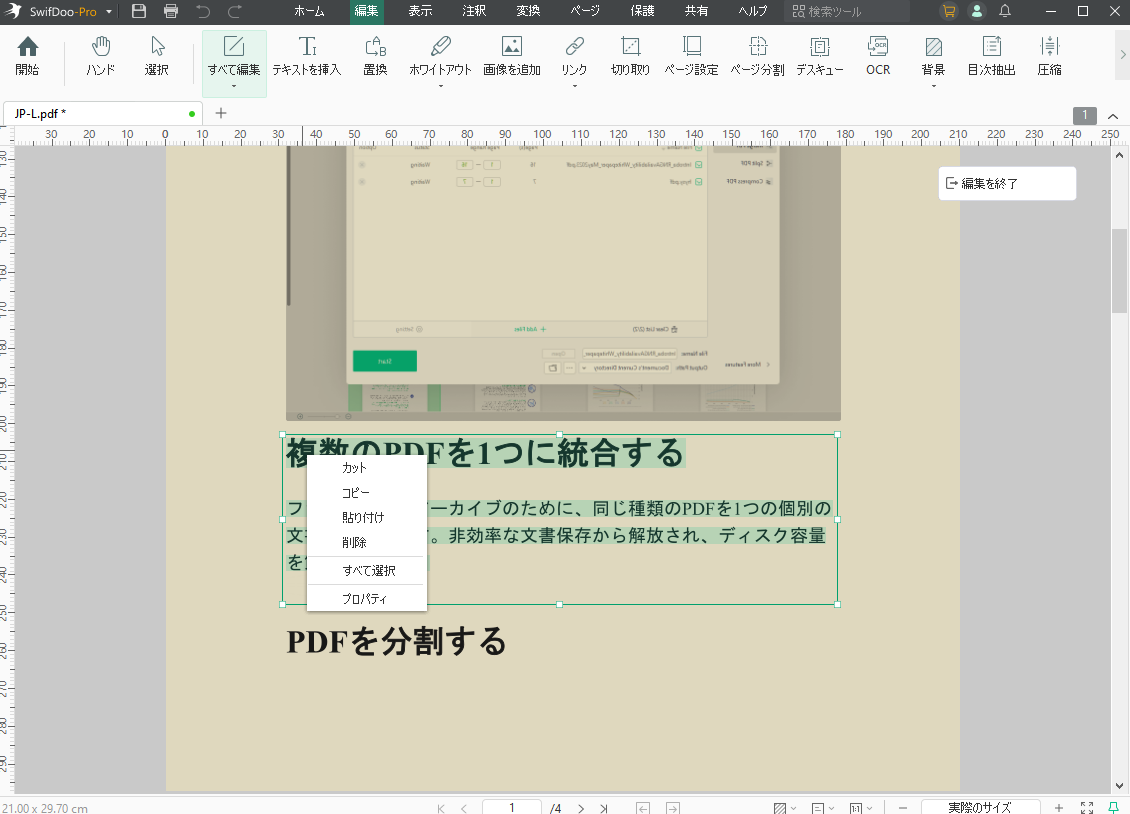
Task: Open the 実際のサイズ zoom dropdown
Action: (980, 807)
